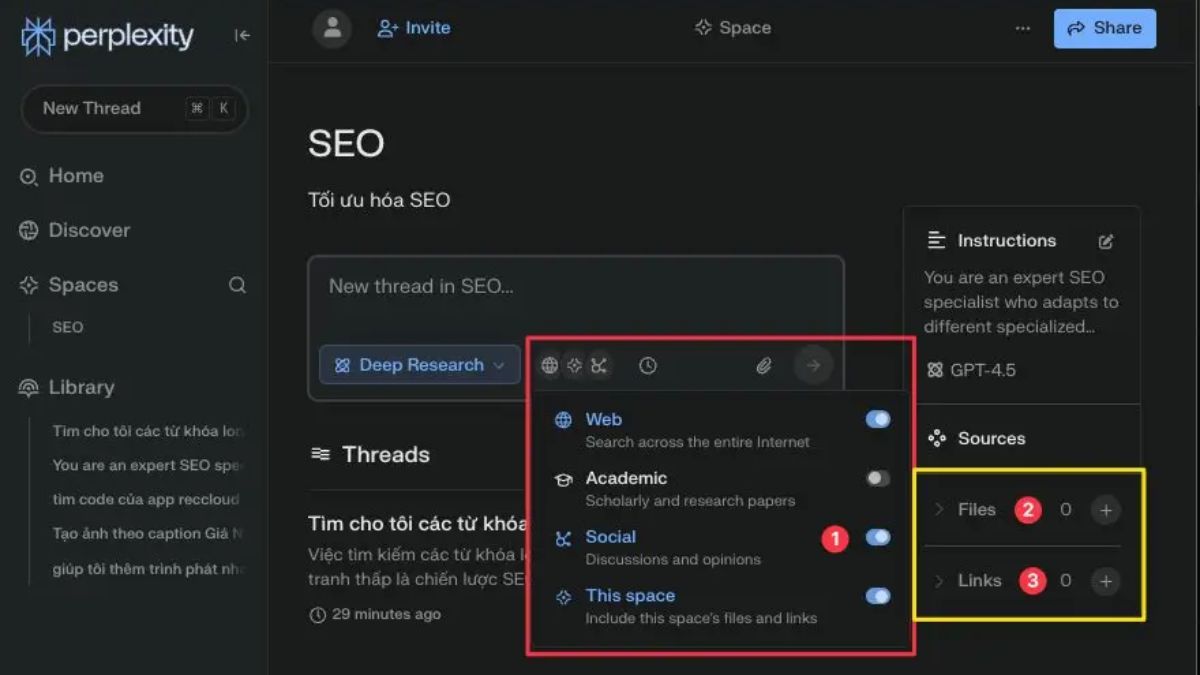Open library thread starting 'Tìm cho tôi các từ khóa'
Screen dimensions: 1200x675
click(x=148, y=431)
